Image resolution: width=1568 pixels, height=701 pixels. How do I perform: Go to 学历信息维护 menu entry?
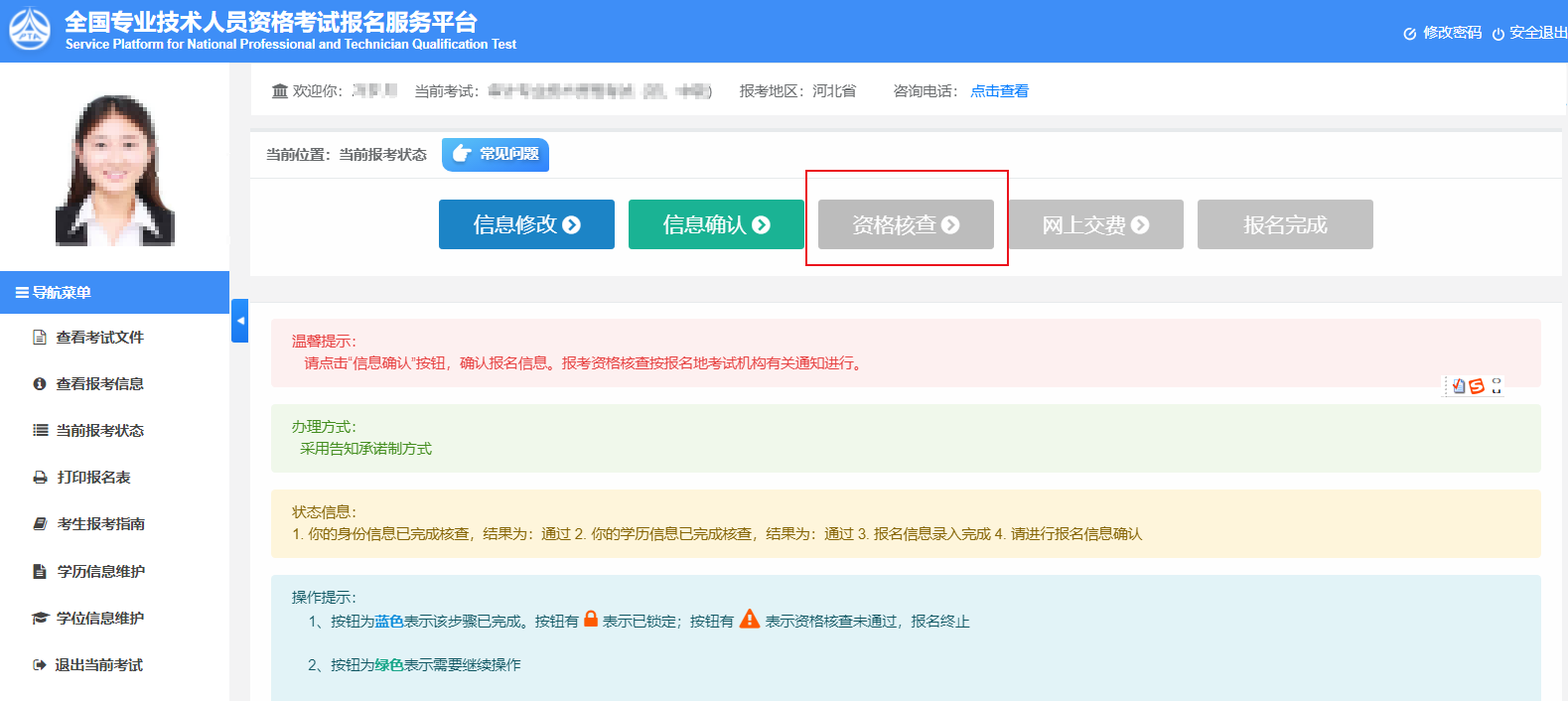[100, 572]
